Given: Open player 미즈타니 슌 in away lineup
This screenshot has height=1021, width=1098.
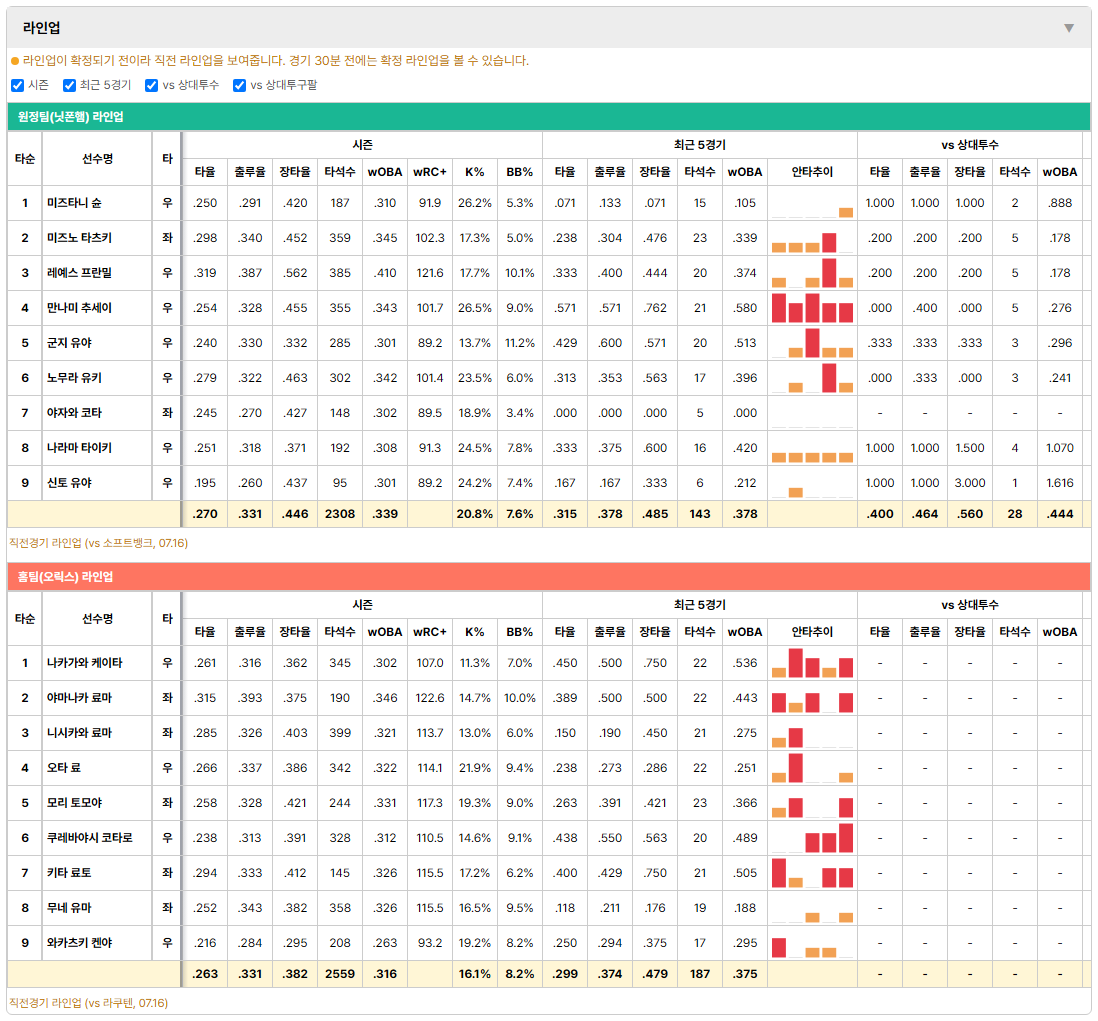Looking at the screenshot, I should pos(74,203).
